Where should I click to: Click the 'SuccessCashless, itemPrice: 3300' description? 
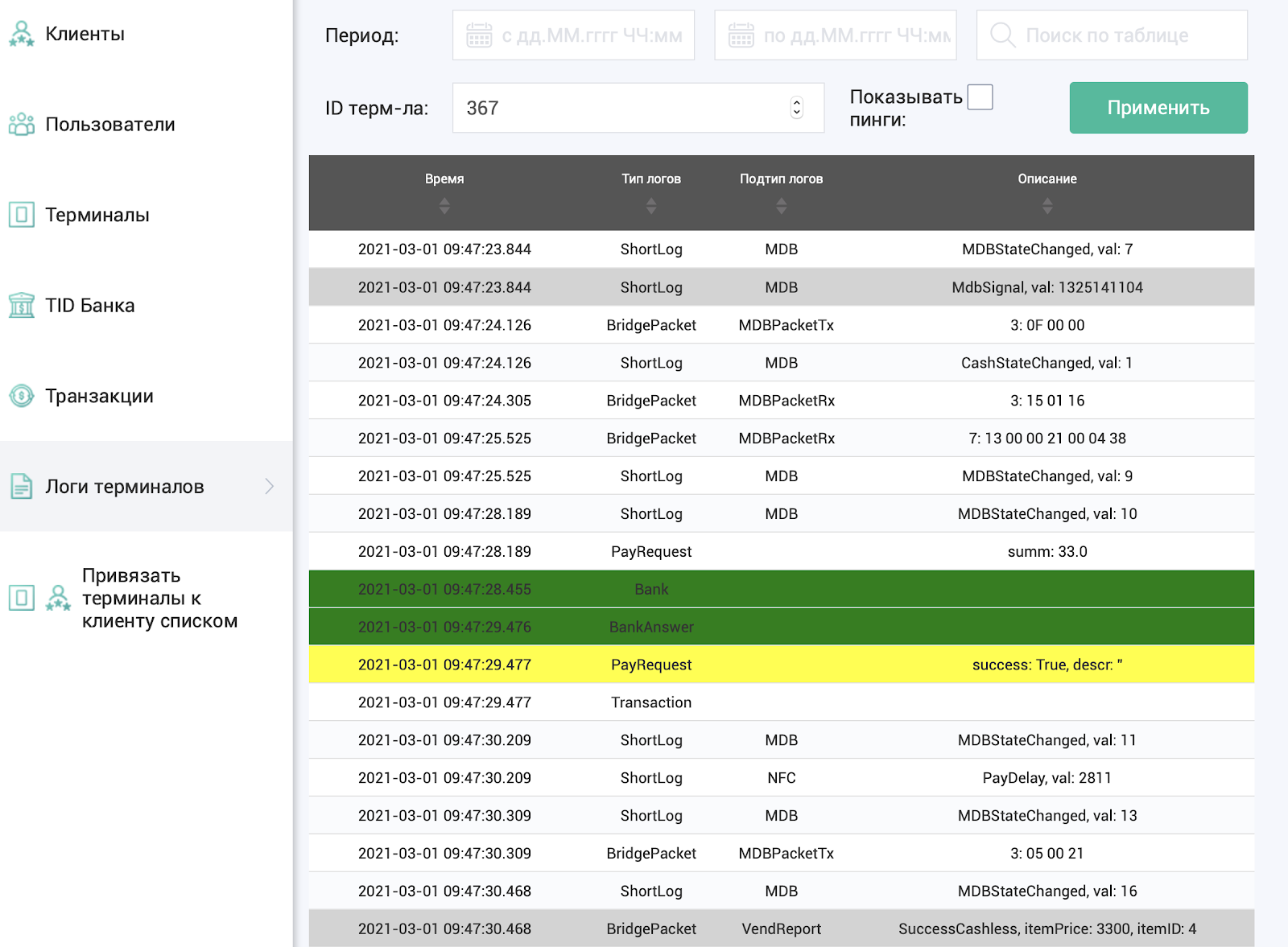point(1047,928)
